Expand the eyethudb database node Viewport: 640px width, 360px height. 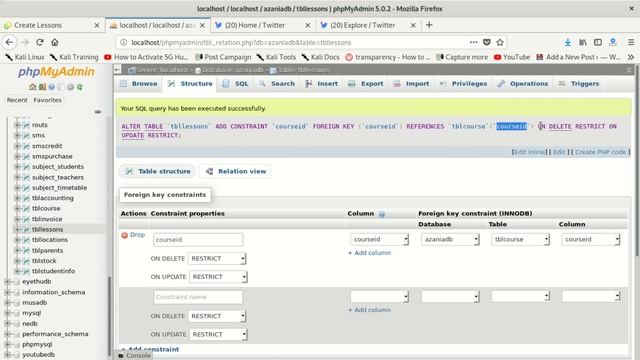7,282
